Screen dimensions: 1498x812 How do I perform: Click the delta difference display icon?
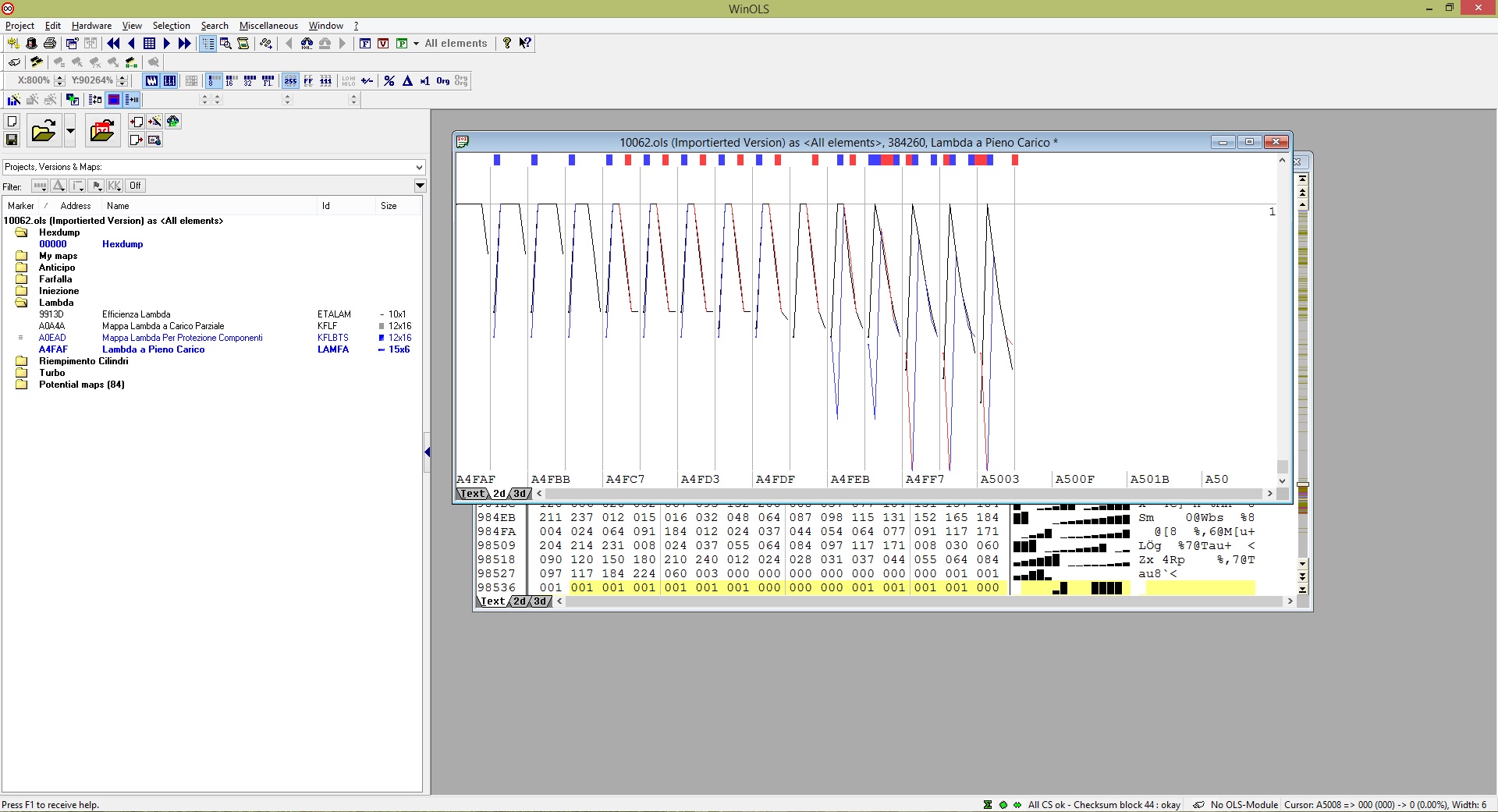pos(407,80)
